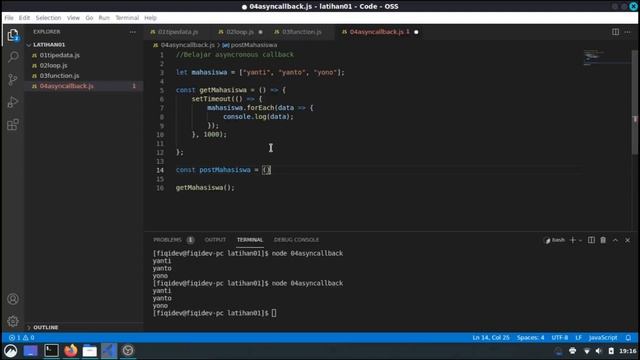Open the terminal launch profile dropdown
Screen dimensions: 640x360
580,240
